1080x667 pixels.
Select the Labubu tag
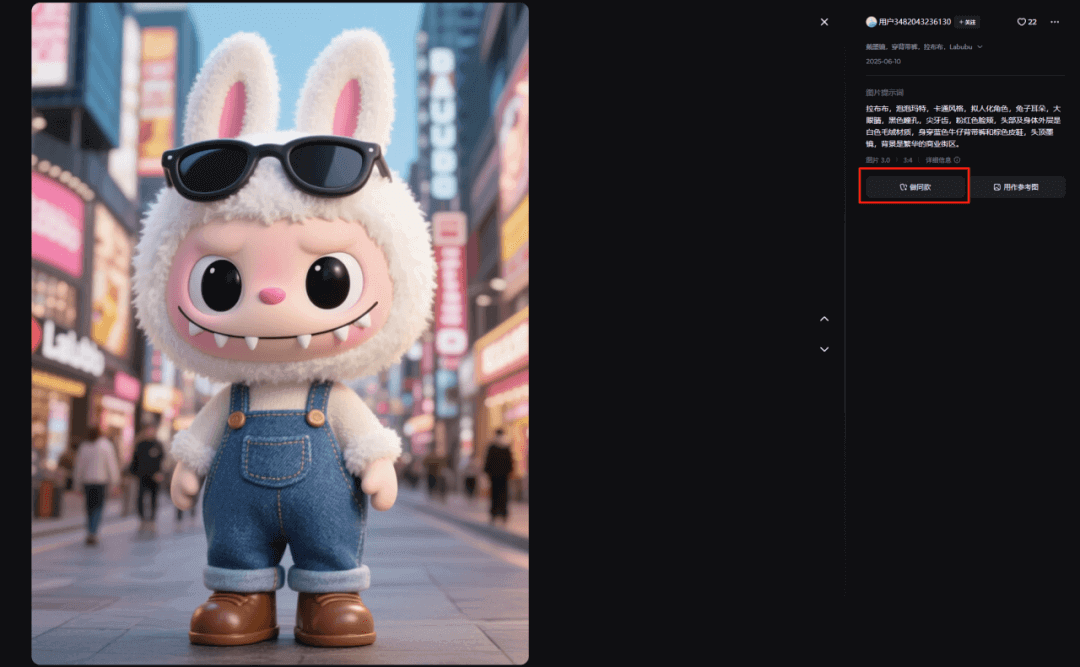961,47
